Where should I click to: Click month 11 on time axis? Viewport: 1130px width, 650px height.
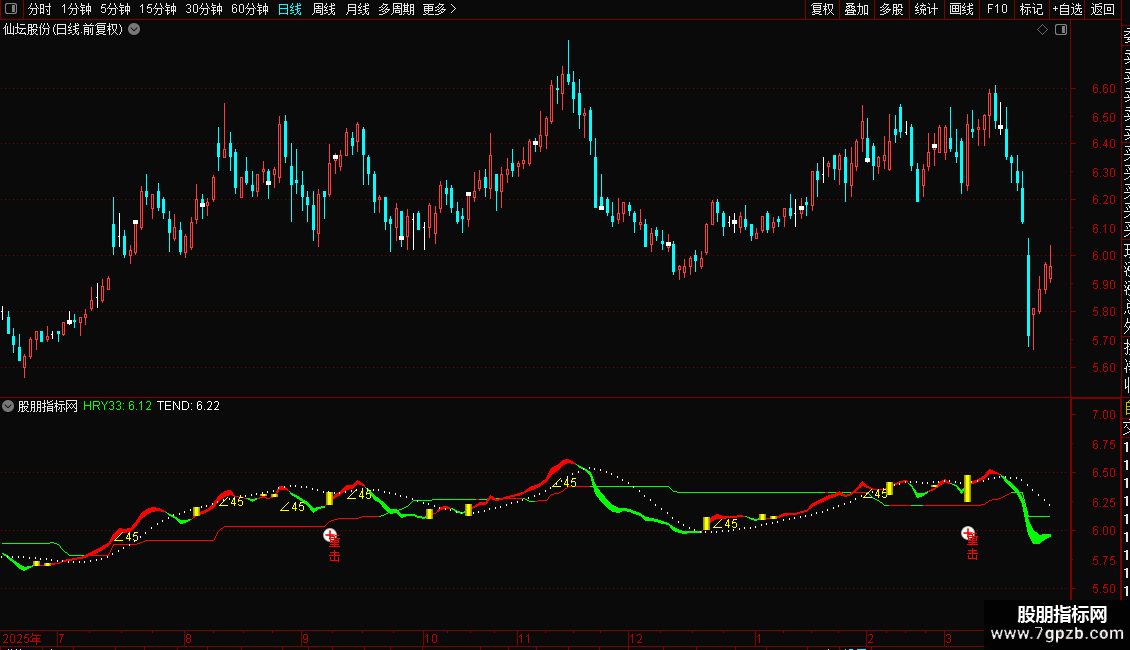[524, 638]
